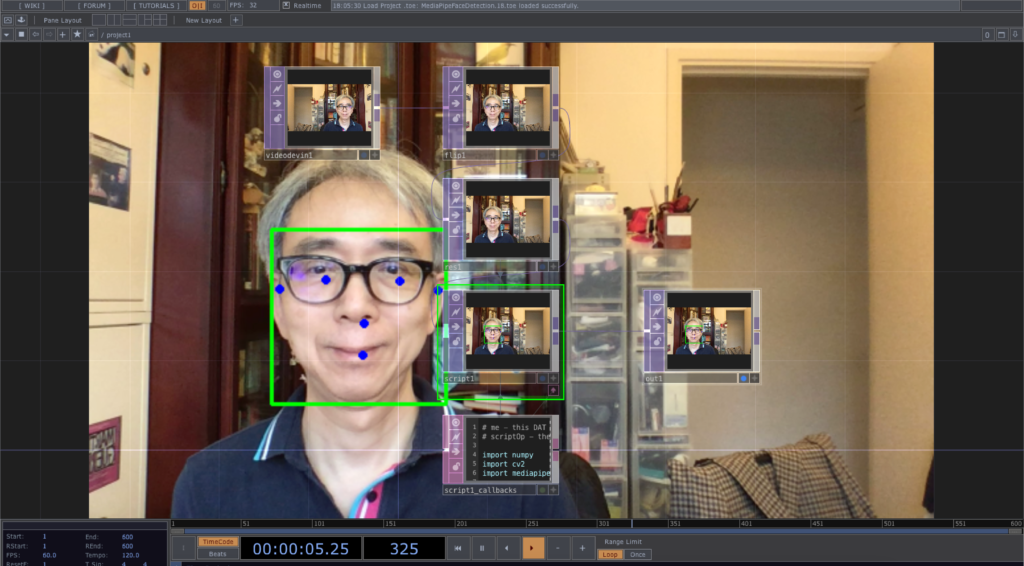Image resolution: width=1024 pixels, height=566 pixels.
Task: Switch timeline display to TimeCode
Action: point(217,542)
